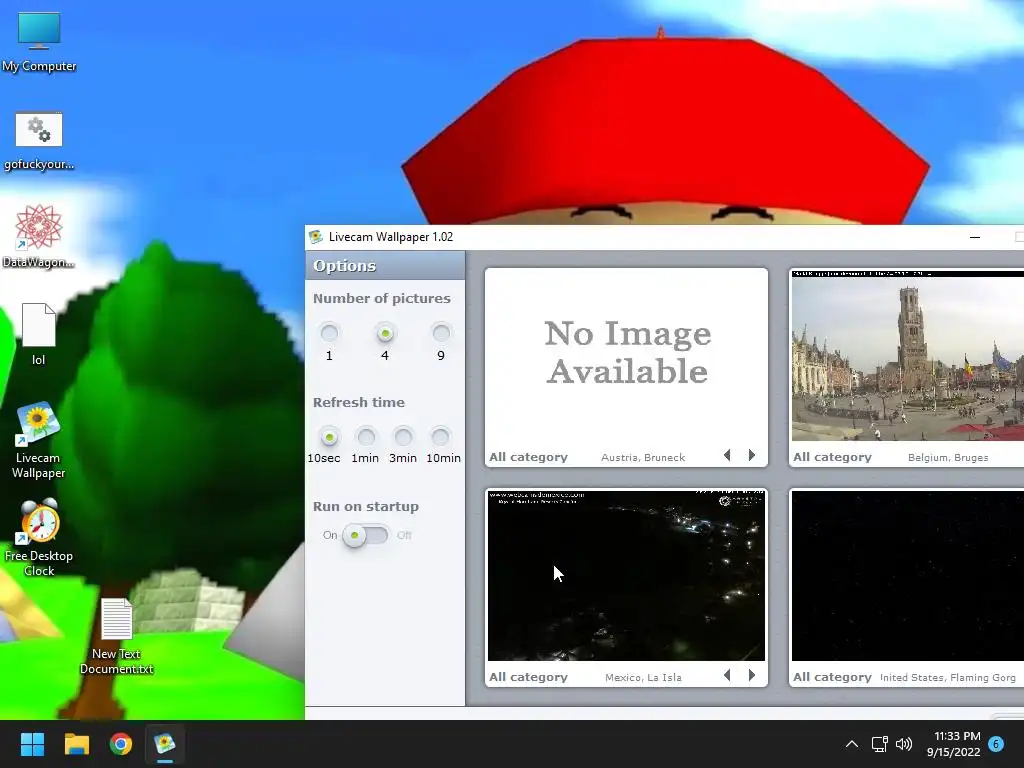Viewport: 1024px width, 768px height.
Task: Open the notification count badge
Action: point(996,743)
